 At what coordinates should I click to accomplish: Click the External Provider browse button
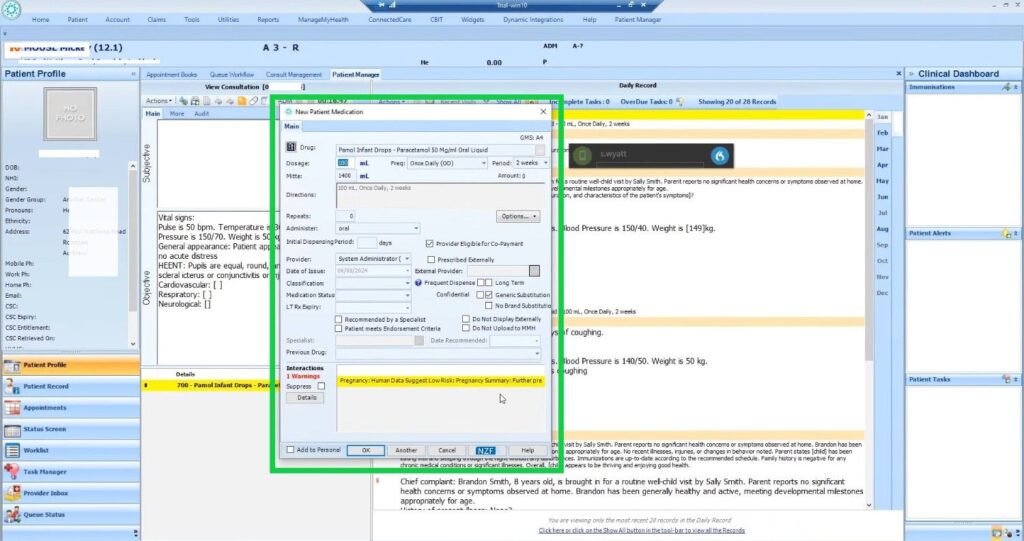[534, 270]
